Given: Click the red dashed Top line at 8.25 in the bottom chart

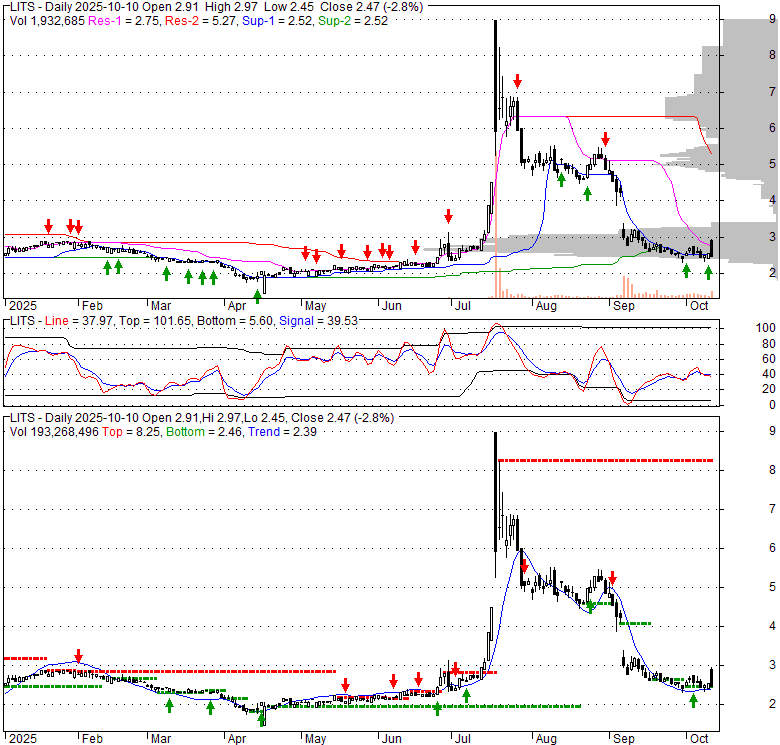Looking at the screenshot, I should [x=605, y=461].
